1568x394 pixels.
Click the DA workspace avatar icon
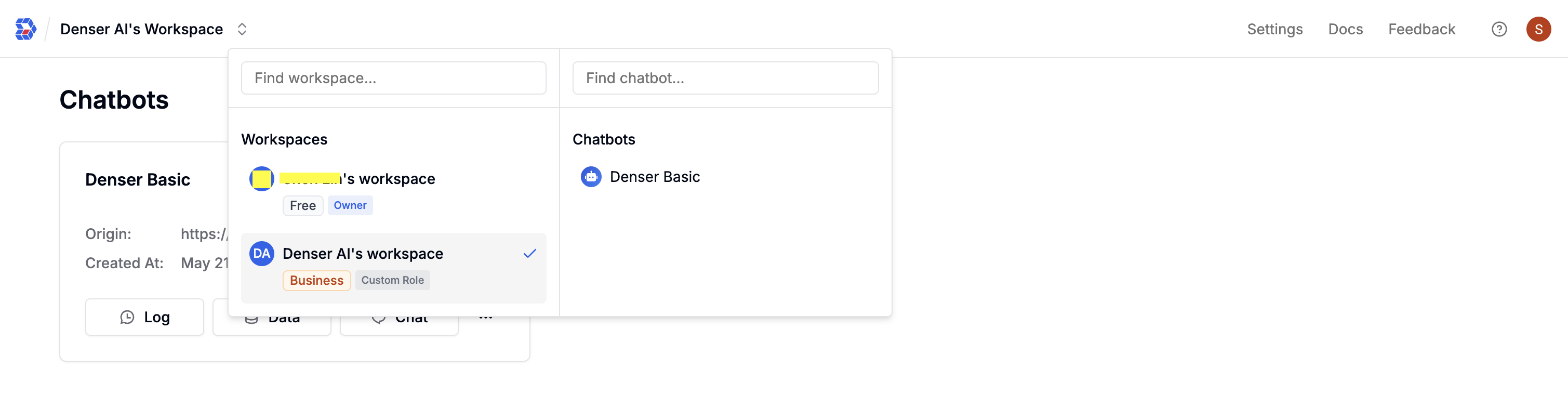coord(262,253)
